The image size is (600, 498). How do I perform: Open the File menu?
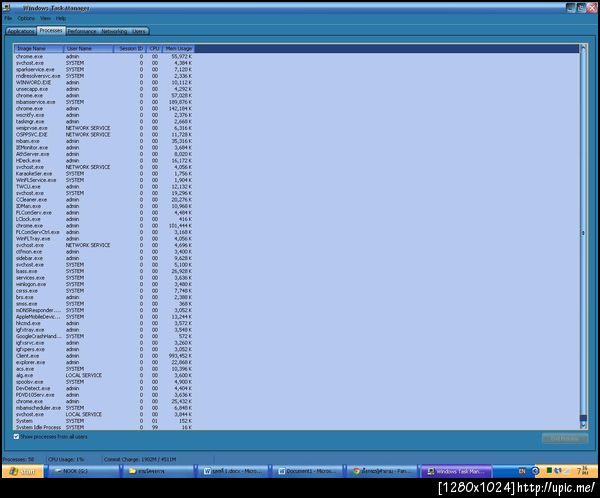coord(8,18)
